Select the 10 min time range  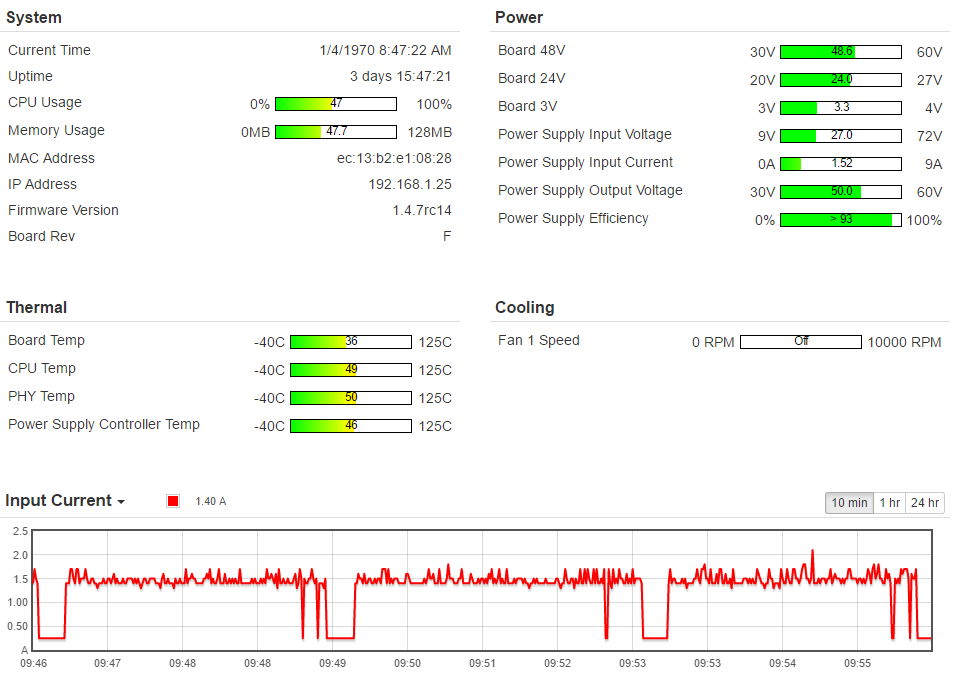pyautogui.click(x=849, y=503)
